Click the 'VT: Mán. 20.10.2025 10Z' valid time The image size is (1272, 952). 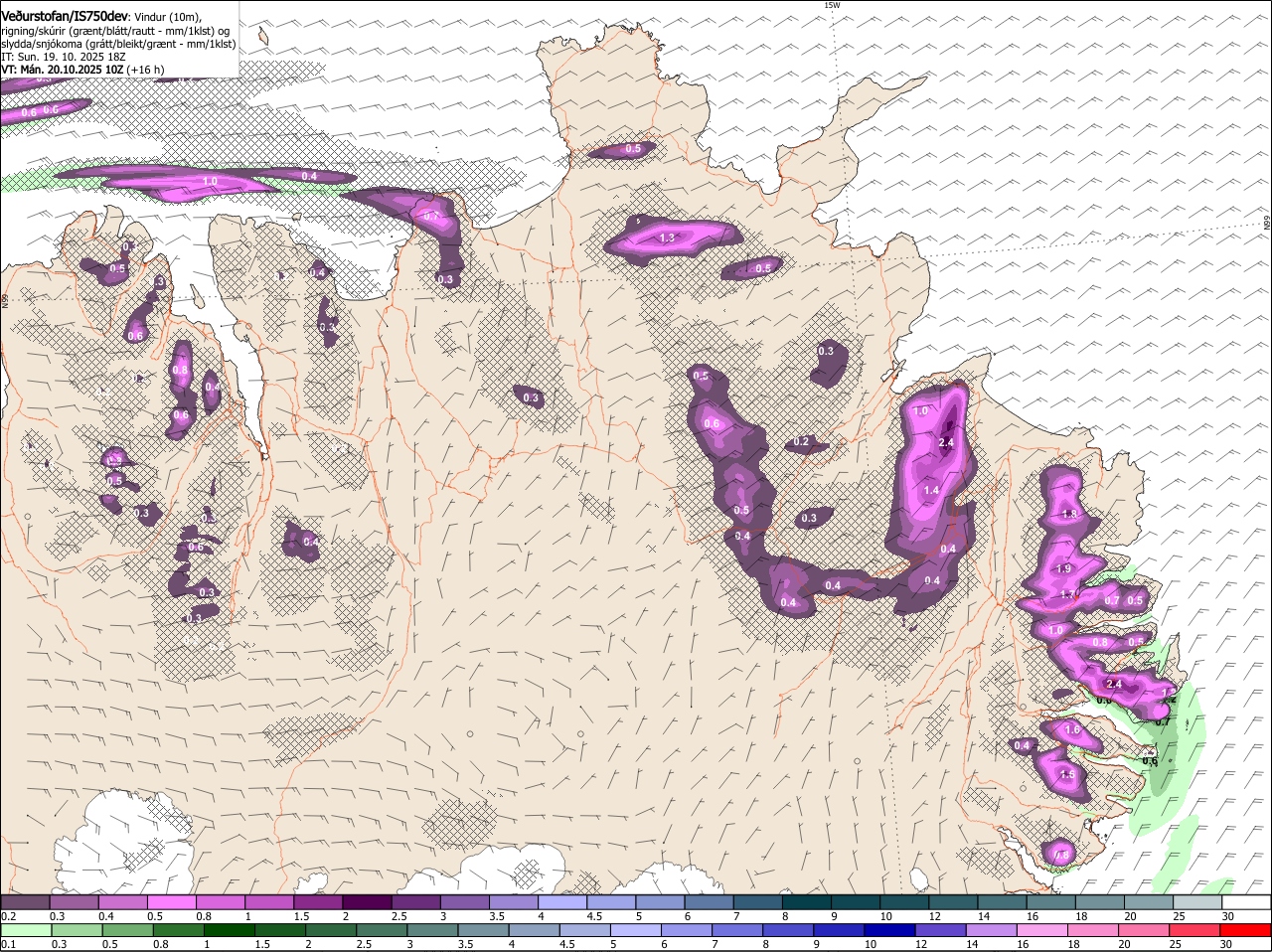62,70
